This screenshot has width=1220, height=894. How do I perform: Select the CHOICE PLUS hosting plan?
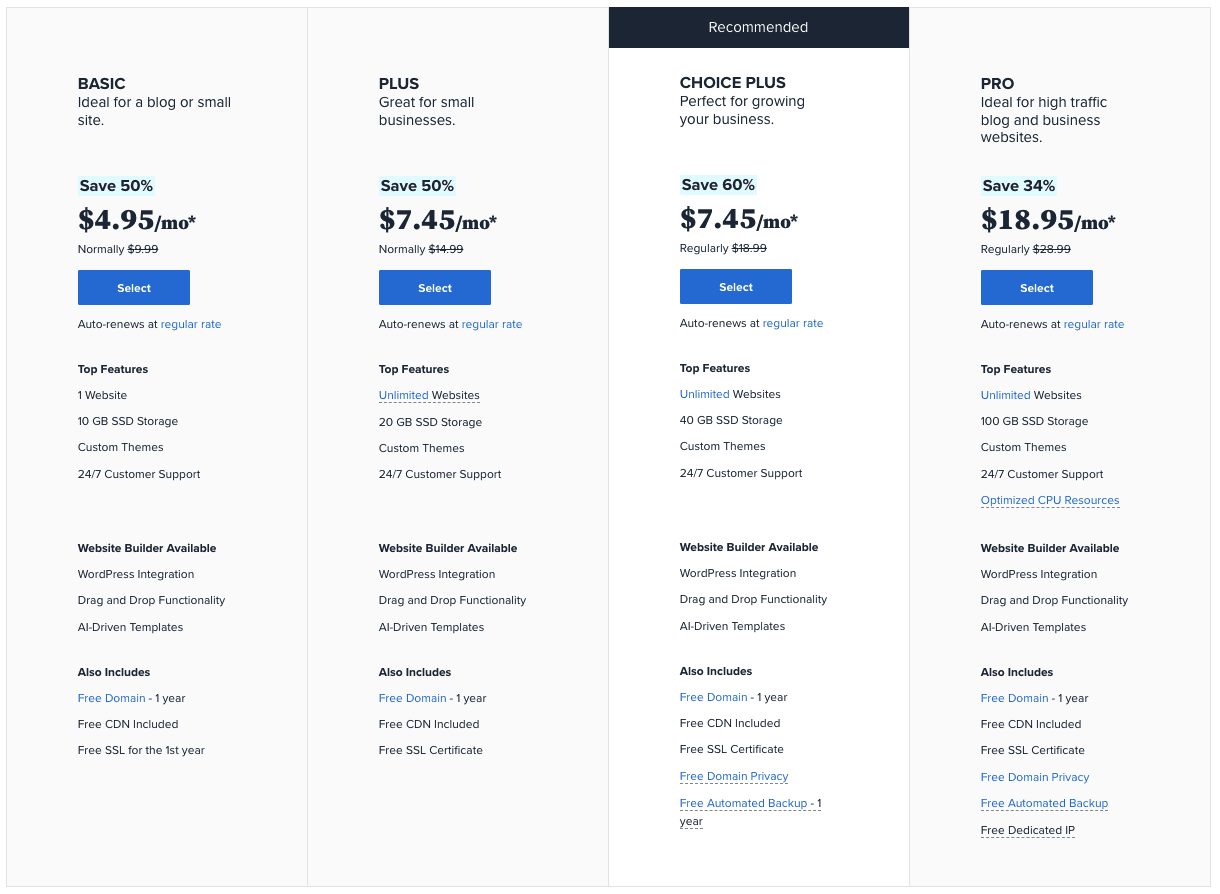point(736,287)
